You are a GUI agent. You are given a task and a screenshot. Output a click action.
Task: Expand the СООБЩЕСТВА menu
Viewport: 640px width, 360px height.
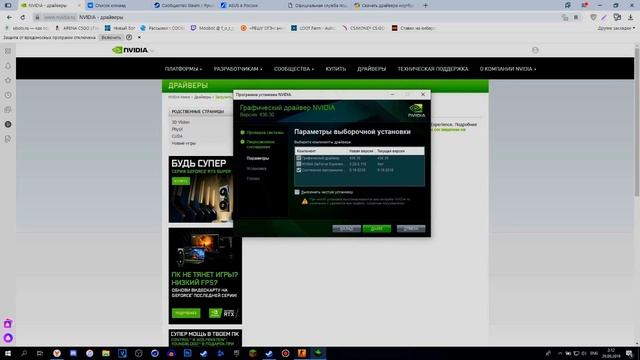click(294, 69)
